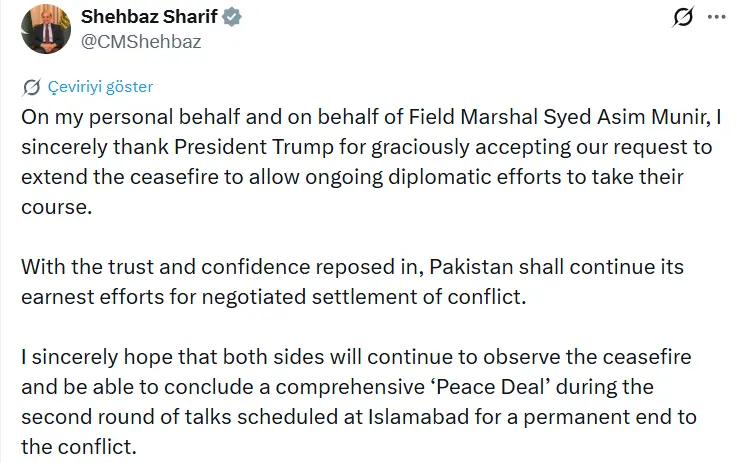Open the three-dot more options menu
748x463 pixels.
[716, 18]
